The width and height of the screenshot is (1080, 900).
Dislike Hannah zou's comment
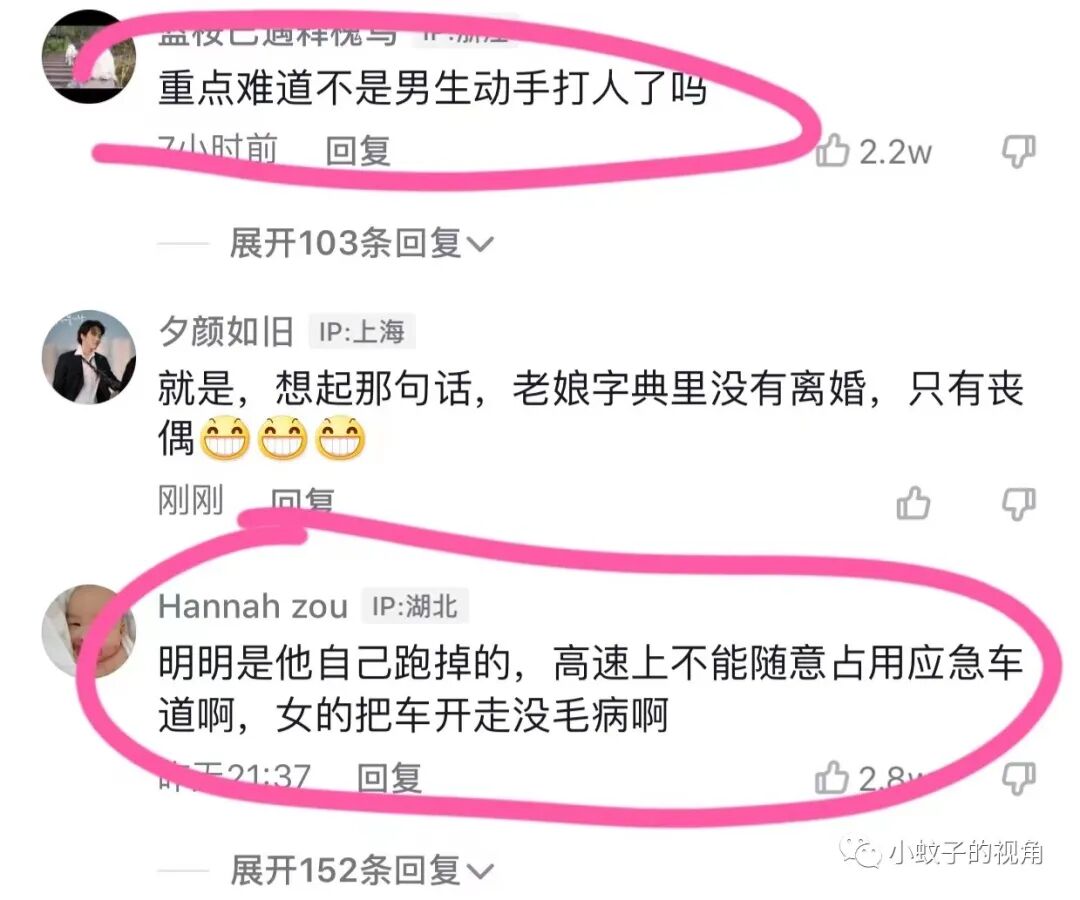(x=1018, y=777)
